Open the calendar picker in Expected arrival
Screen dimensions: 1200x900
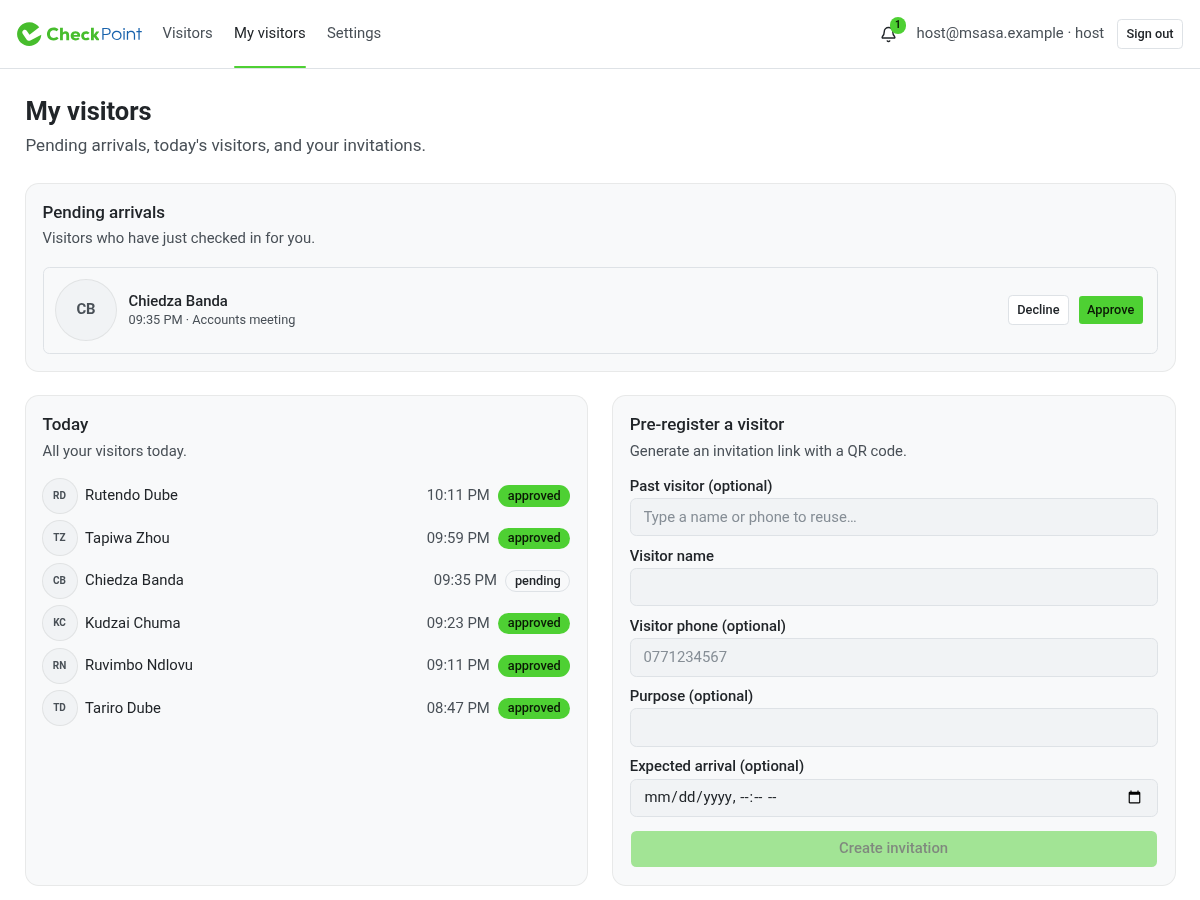click(1134, 798)
